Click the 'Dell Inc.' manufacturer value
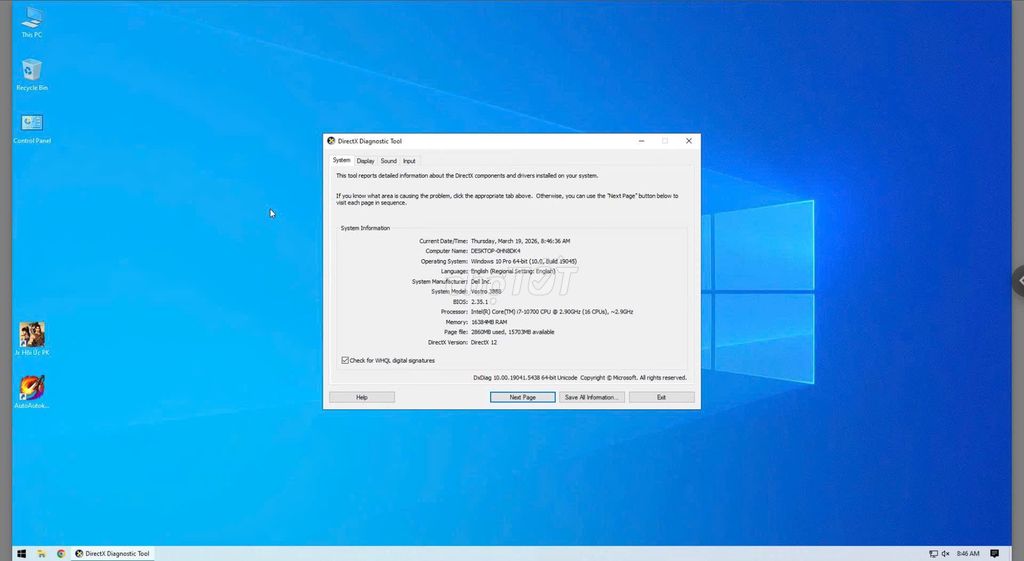The width and height of the screenshot is (1024, 561). [481, 281]
